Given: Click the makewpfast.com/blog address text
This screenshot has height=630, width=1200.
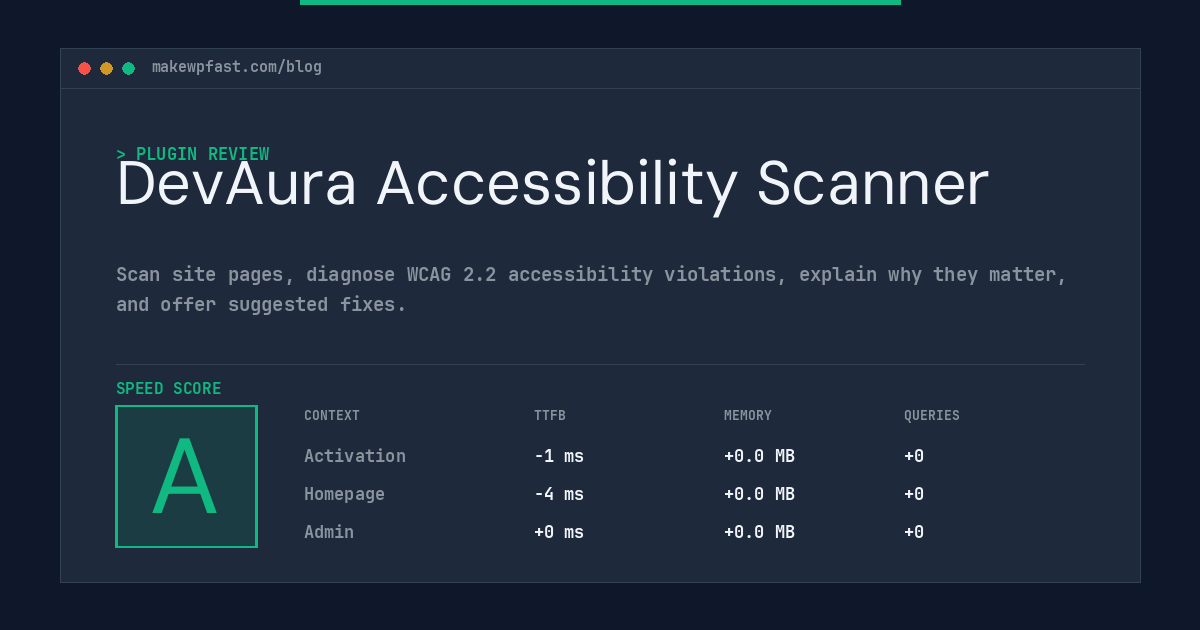Looking at the screenshot, I should pyautogui.click(x=237, y=67).
